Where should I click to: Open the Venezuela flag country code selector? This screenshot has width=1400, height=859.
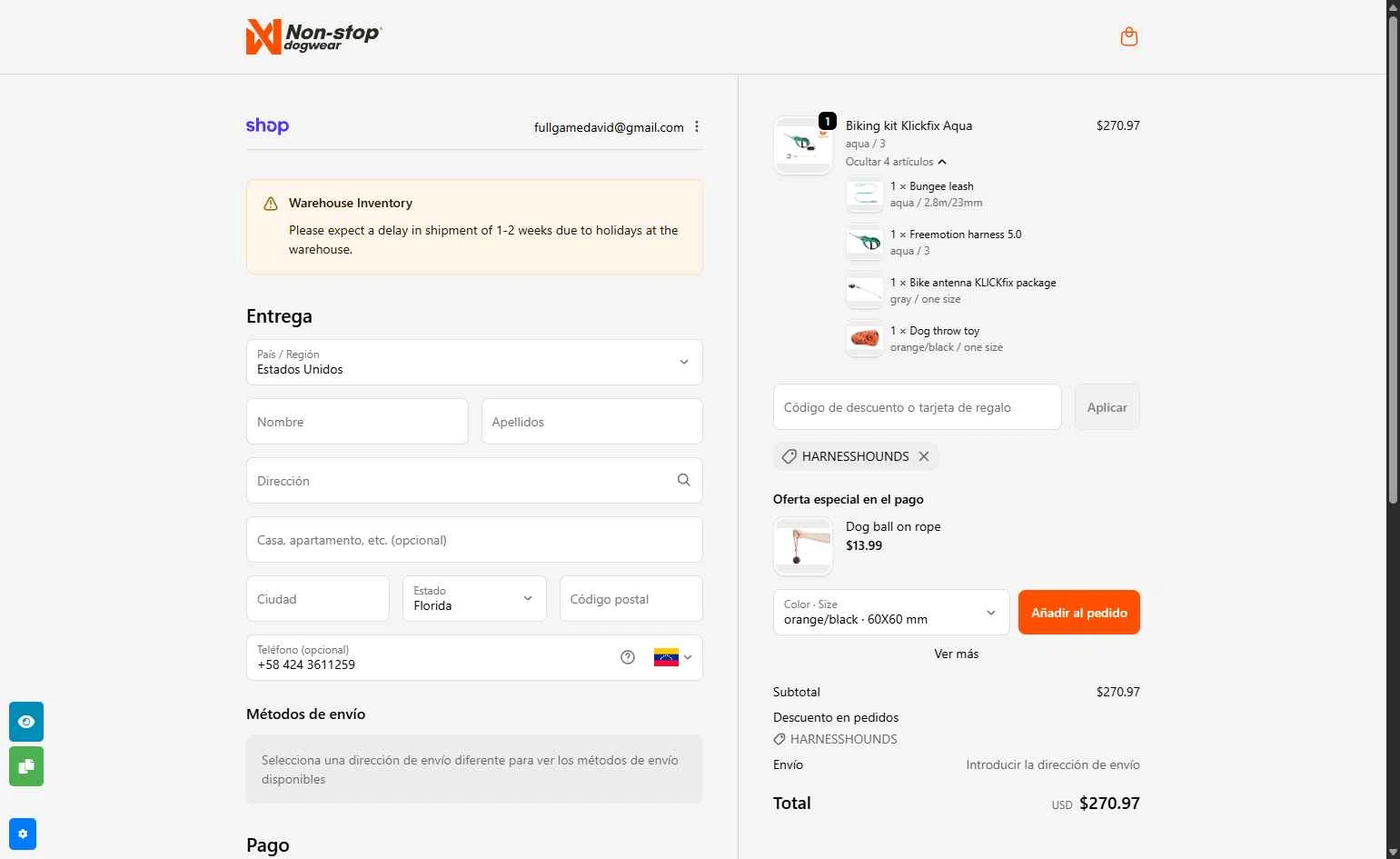pos(673,657)
